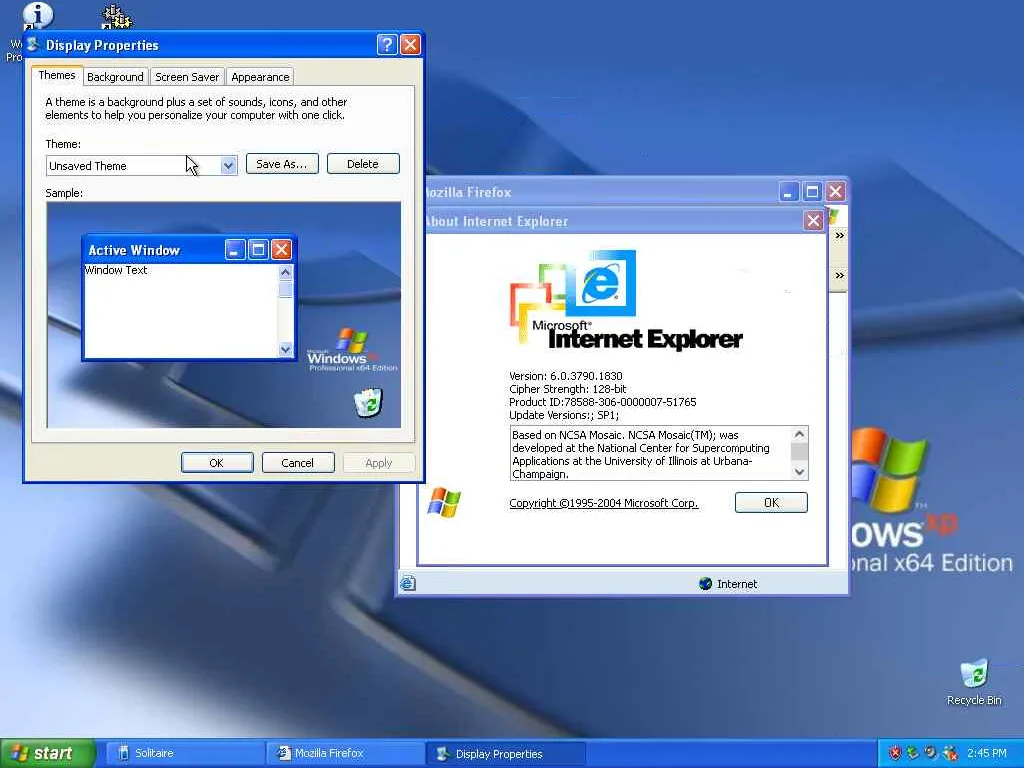Click the Firefox icon on the taskbar button
This screenshot has width=1024, height=768.
(284, 753)
